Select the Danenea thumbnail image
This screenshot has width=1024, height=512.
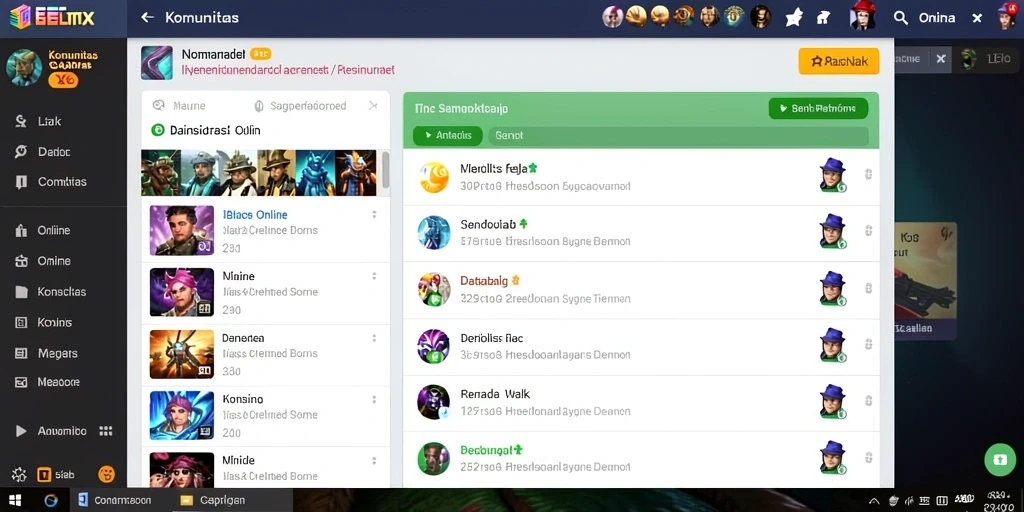coord(182,354)
